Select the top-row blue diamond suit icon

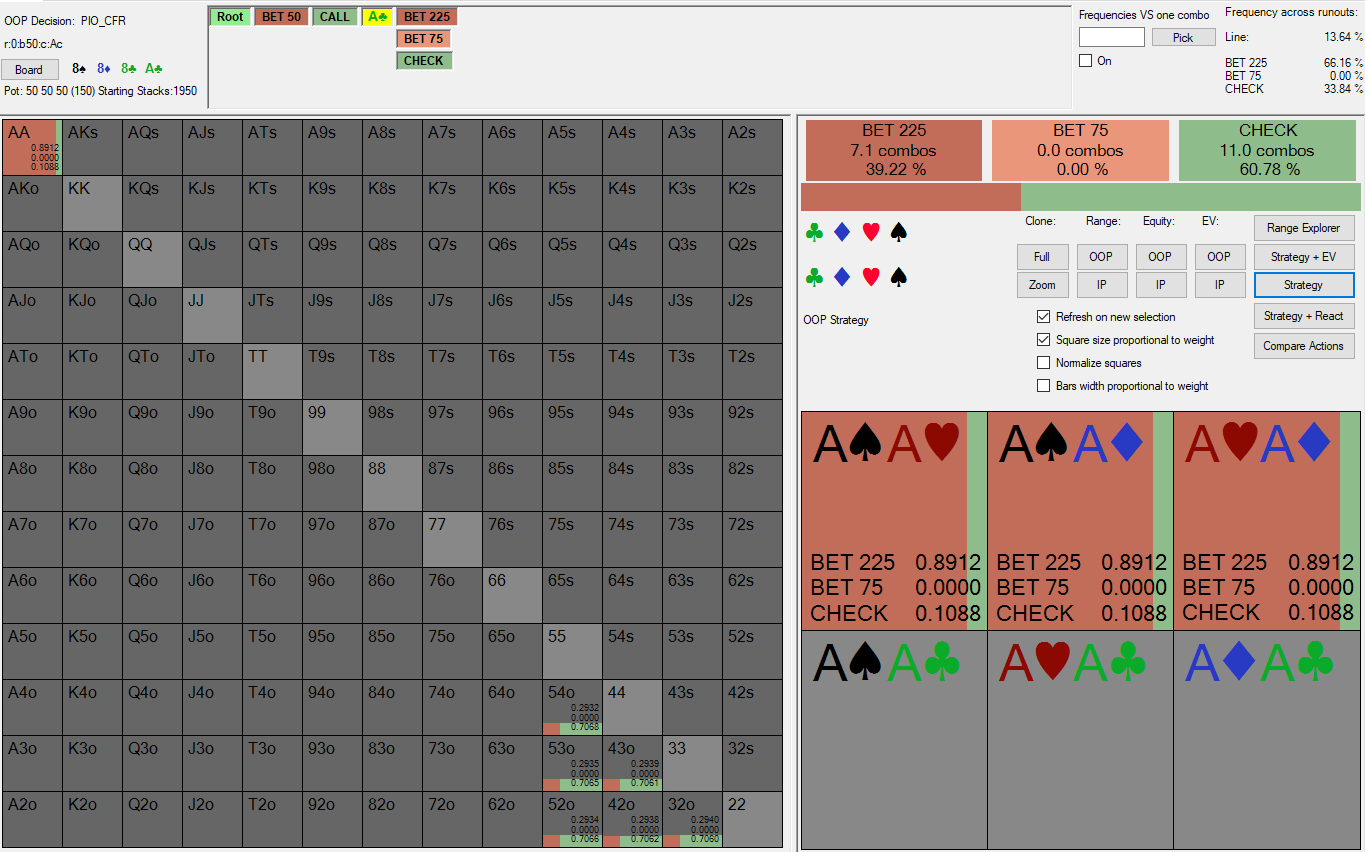[842, 232]
